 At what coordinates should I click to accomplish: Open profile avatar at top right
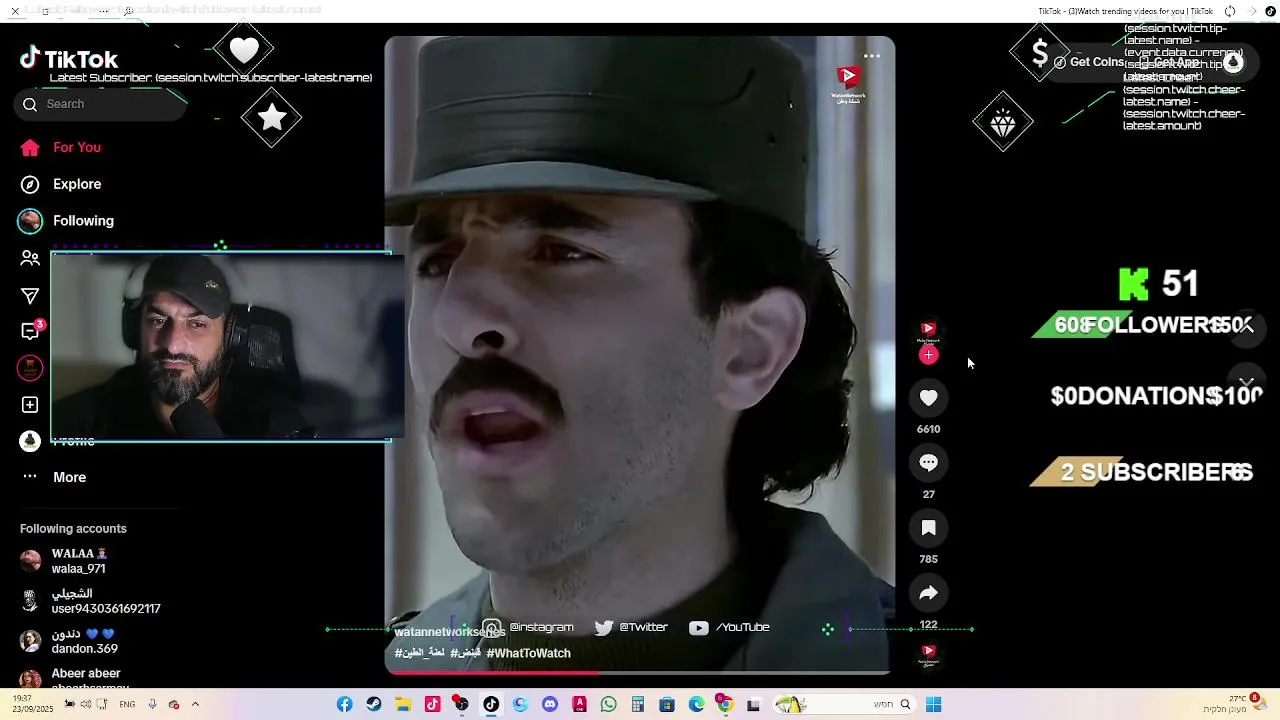tap(1233, 62)
